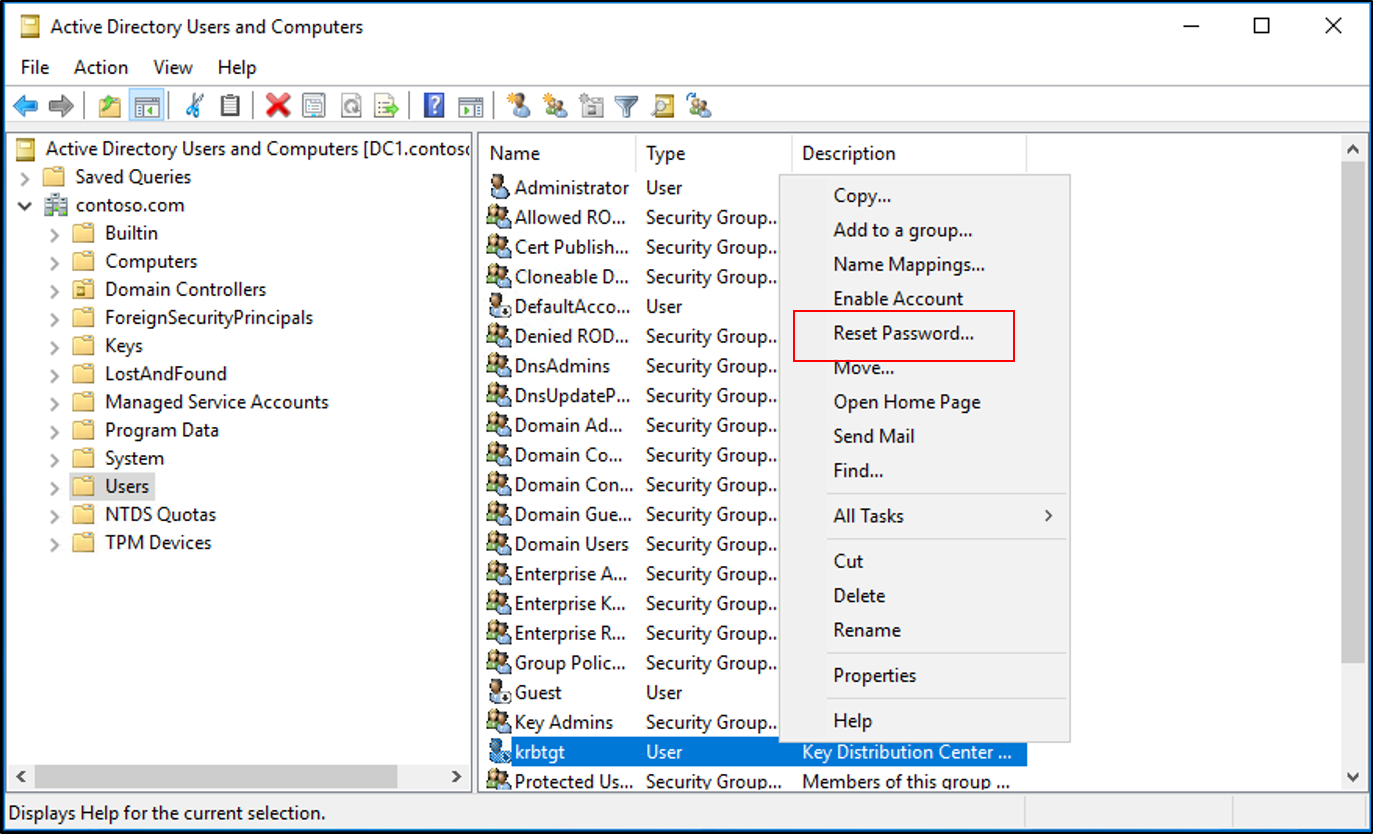Viewport: 1373px width, 834px height.
Task: Click the Export List toolbar icon
Action: click(386, 106)
